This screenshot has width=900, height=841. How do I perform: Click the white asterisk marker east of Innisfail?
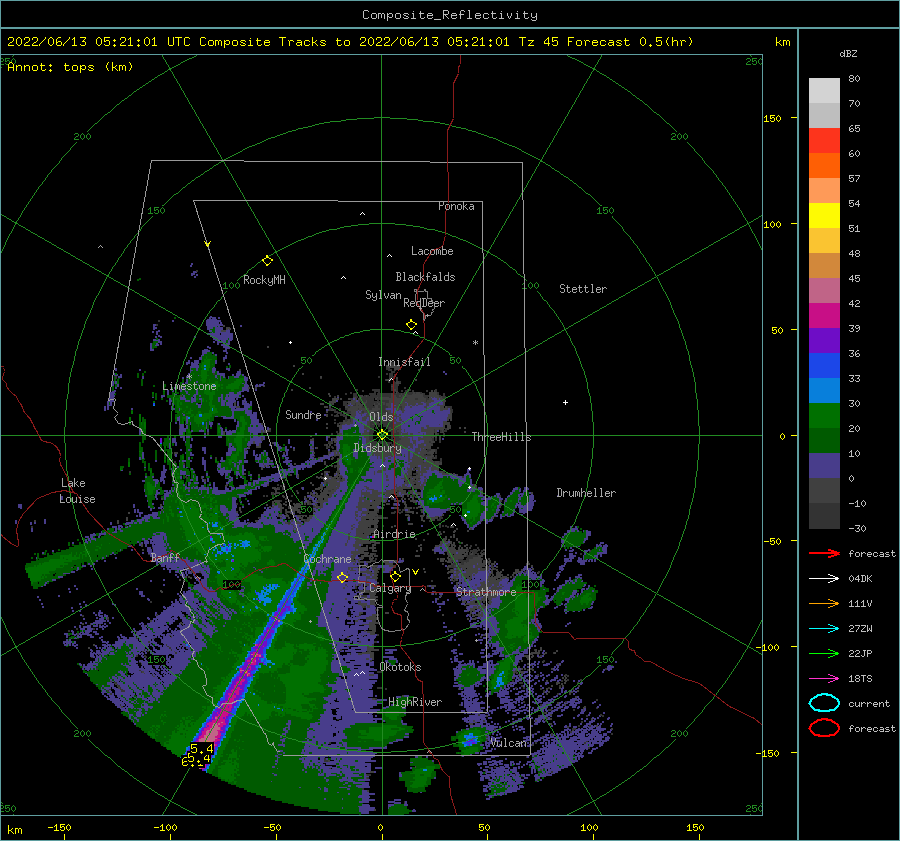[475, 343]
